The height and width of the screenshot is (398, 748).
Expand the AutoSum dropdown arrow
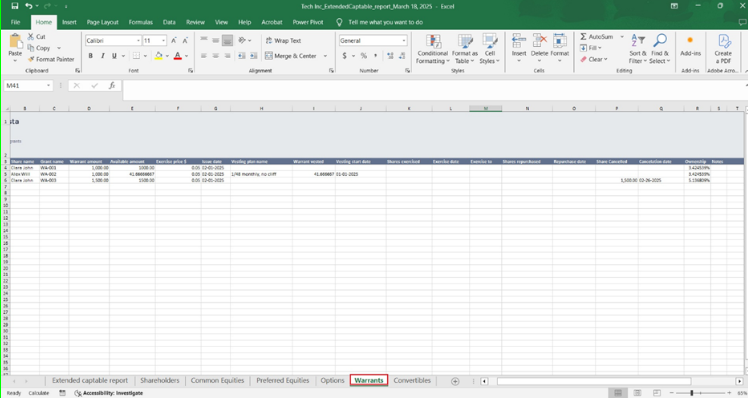(622, 37)
